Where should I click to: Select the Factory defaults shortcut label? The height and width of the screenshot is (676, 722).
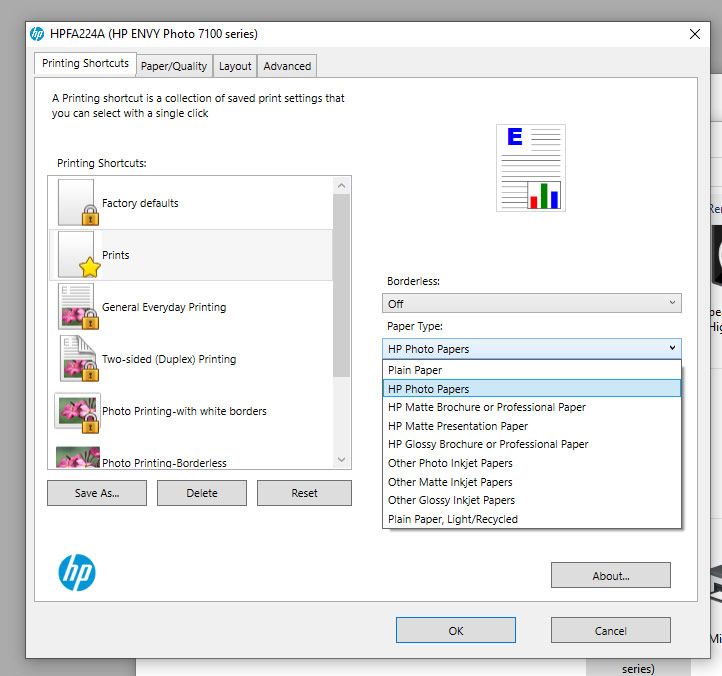click(140, 203)
